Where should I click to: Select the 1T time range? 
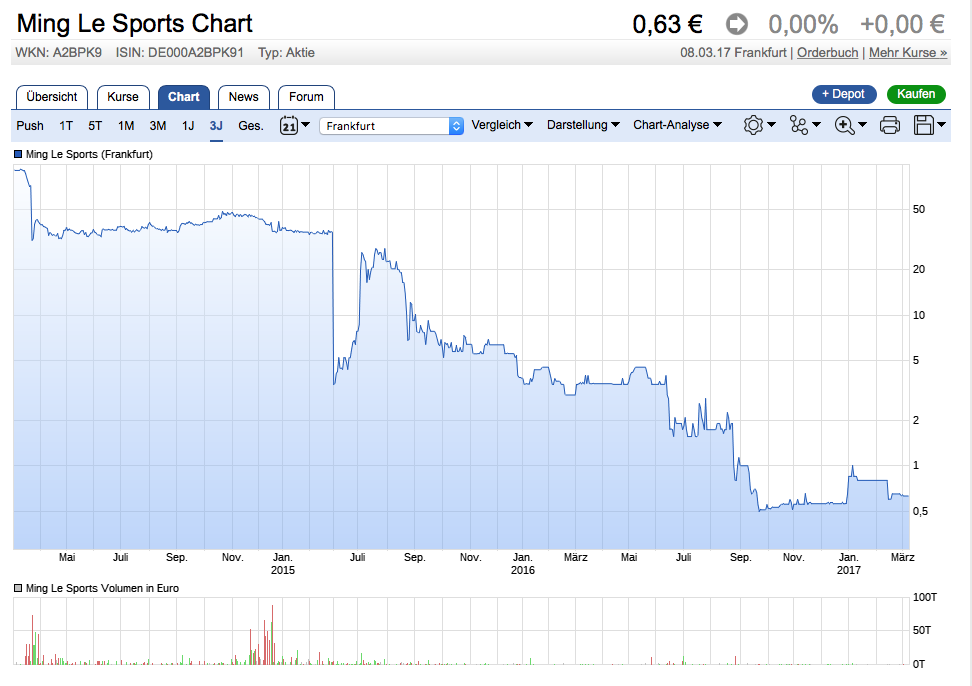coord(66,126)
